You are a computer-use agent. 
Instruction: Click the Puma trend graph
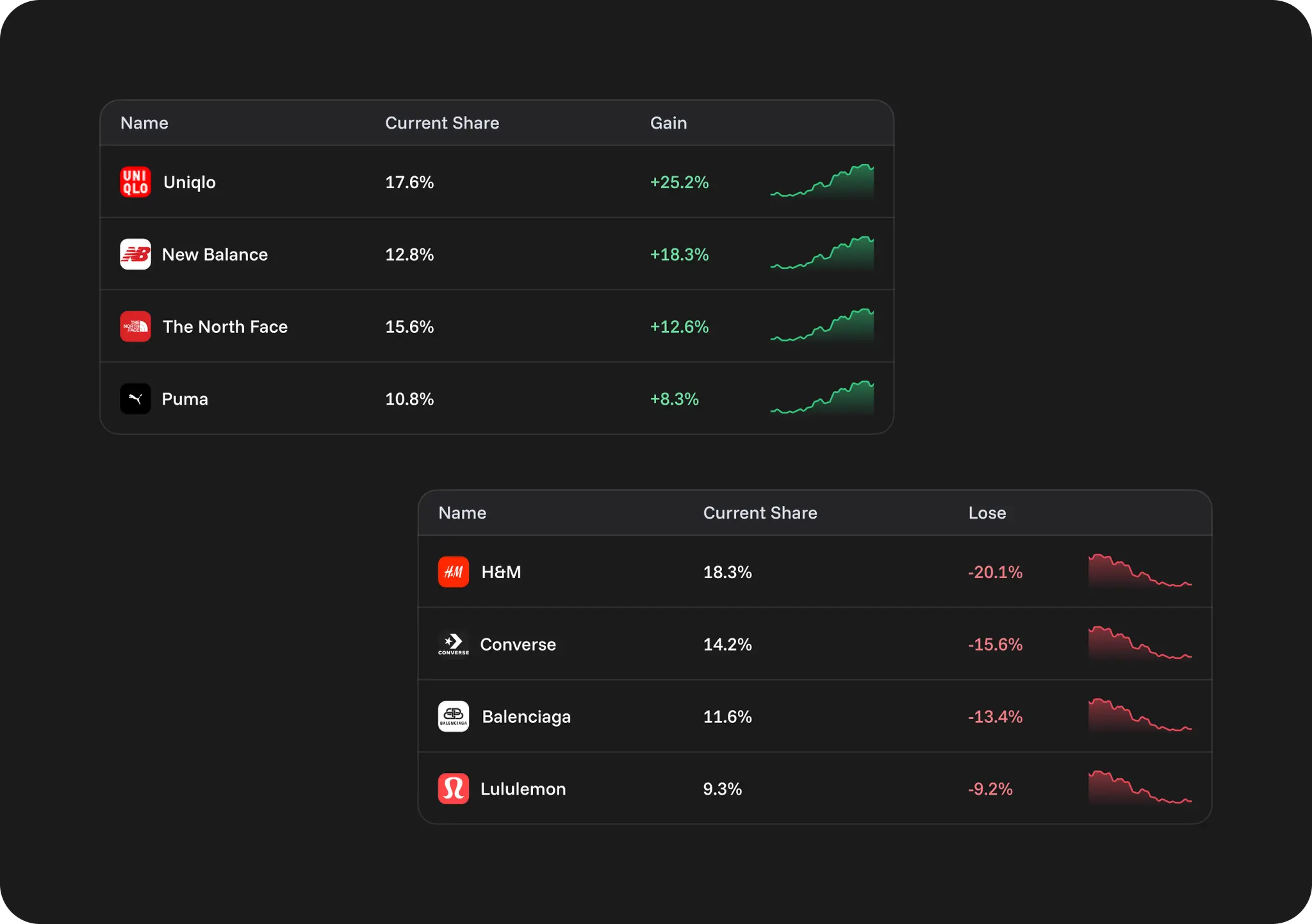(x=822, y=398)
